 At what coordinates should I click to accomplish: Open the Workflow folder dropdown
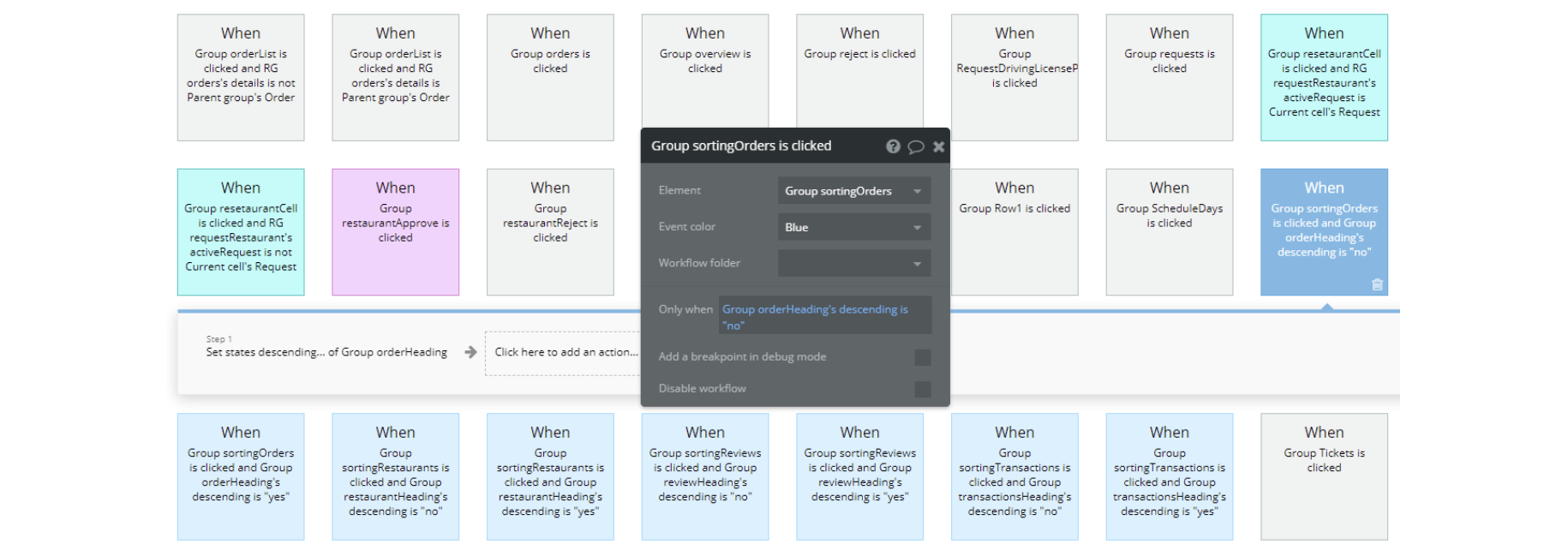click(x=853, y=263)
